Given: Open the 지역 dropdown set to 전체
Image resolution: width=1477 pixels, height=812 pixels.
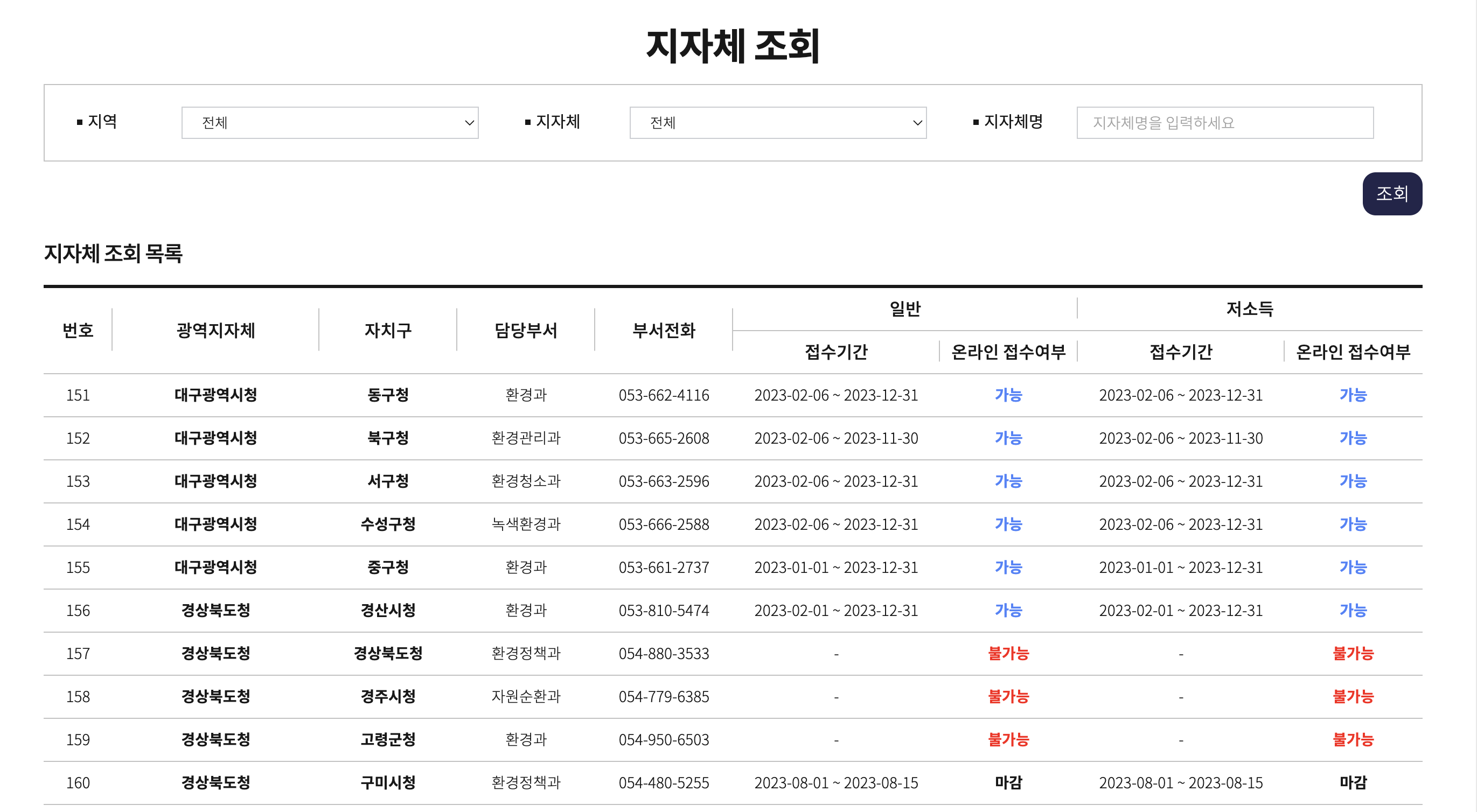Looking at the screenshot, I should [330, 123].
